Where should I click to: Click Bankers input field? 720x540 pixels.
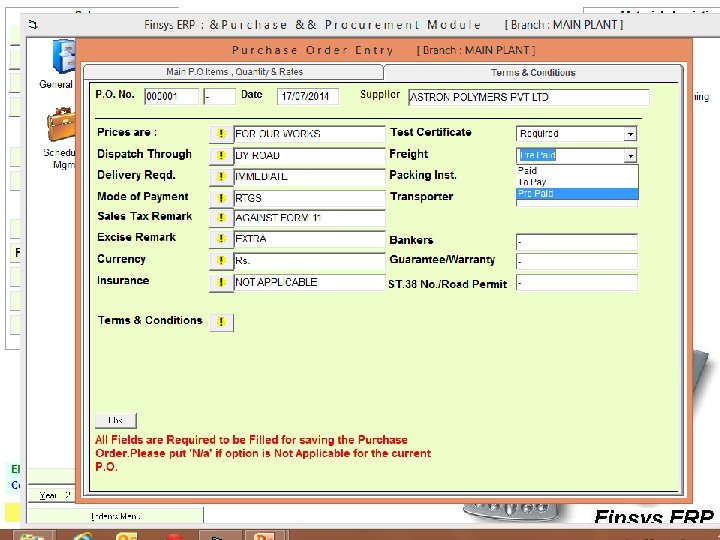577,242
